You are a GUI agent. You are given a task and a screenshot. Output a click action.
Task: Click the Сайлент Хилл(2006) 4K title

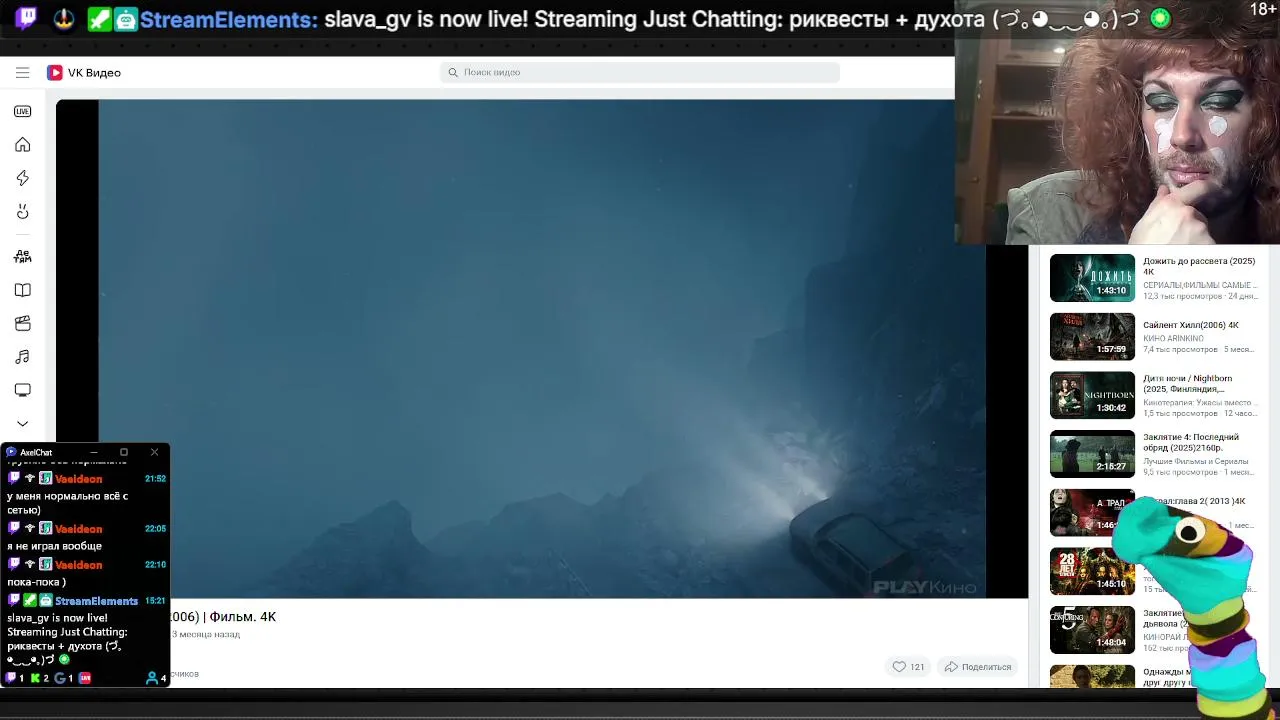pos(1191,325)
